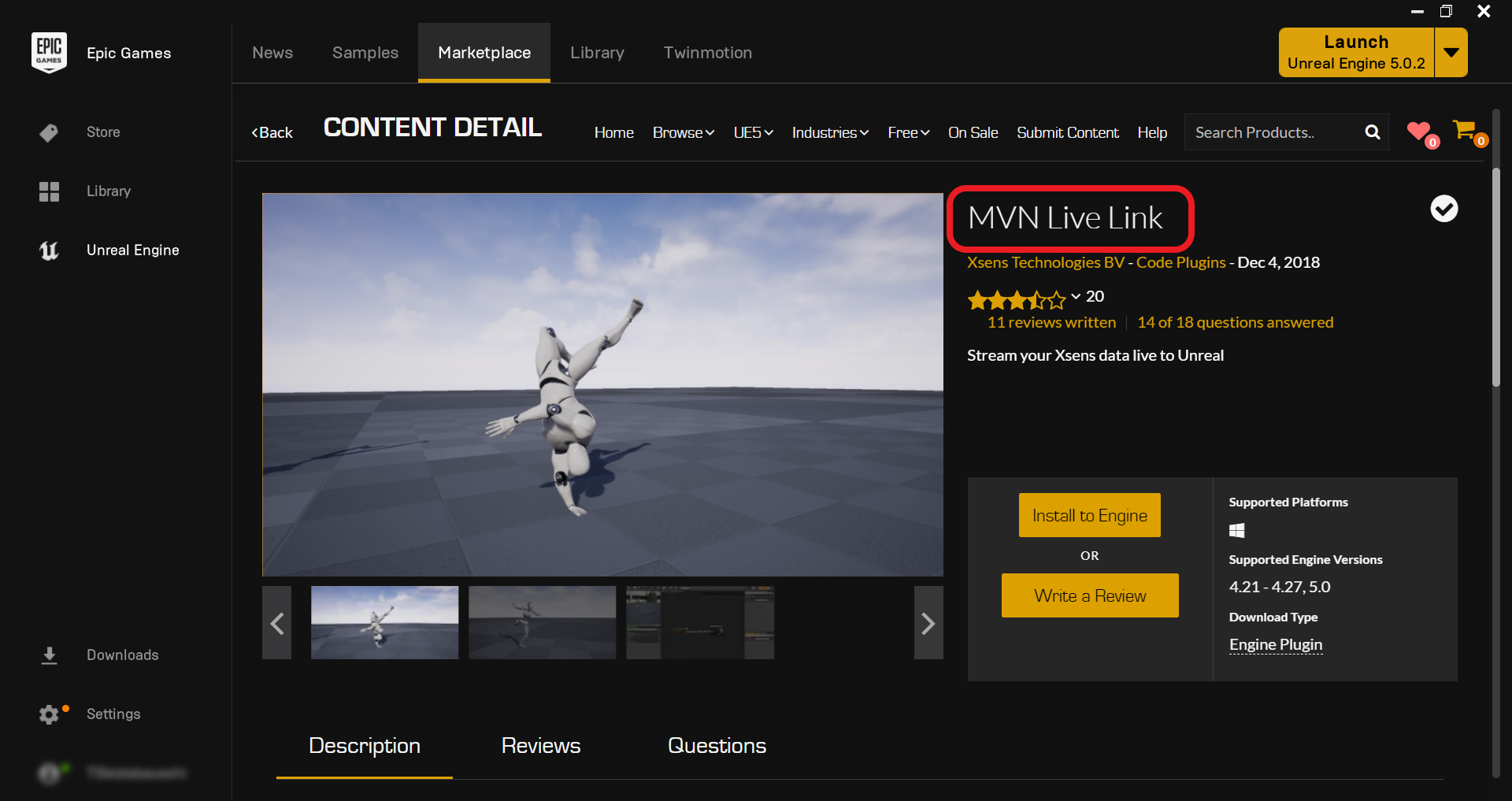
Task: Open the Free dropdown menu
Action: point(909,132)
